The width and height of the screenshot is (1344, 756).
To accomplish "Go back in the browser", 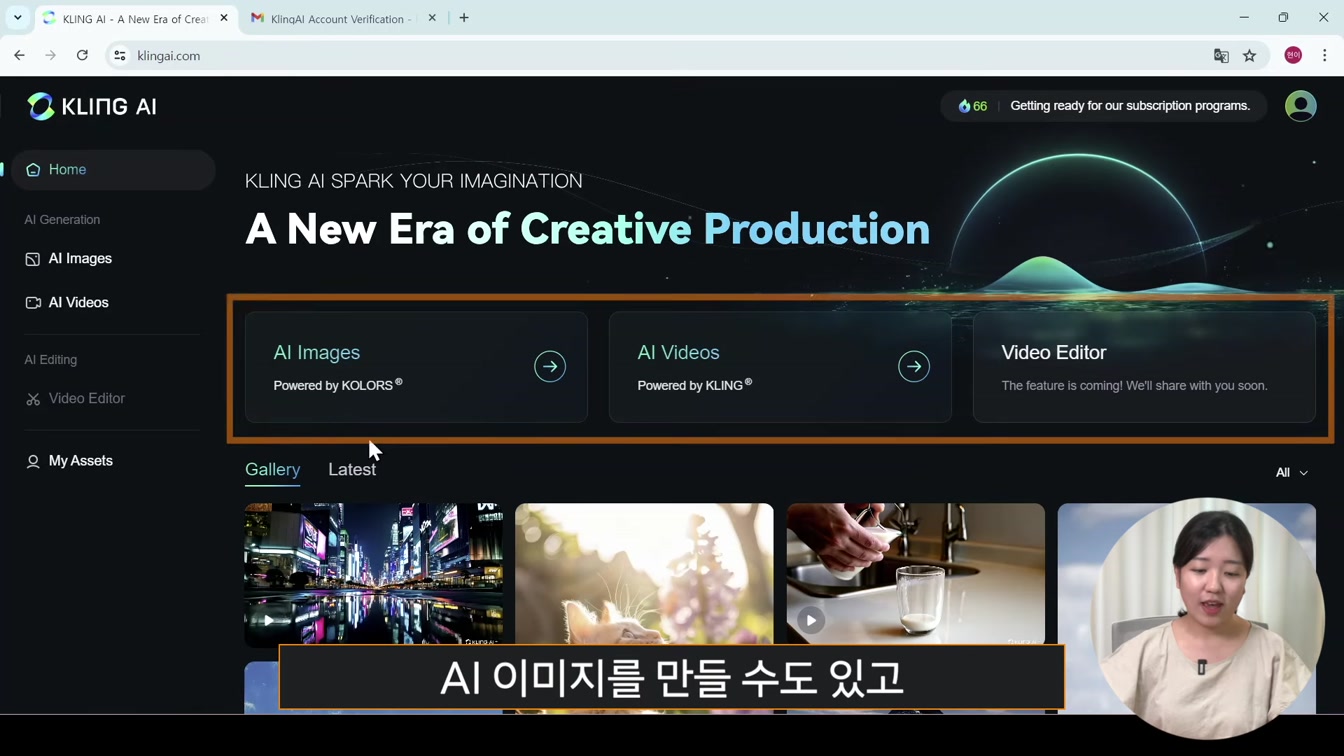I will point(20,56).
